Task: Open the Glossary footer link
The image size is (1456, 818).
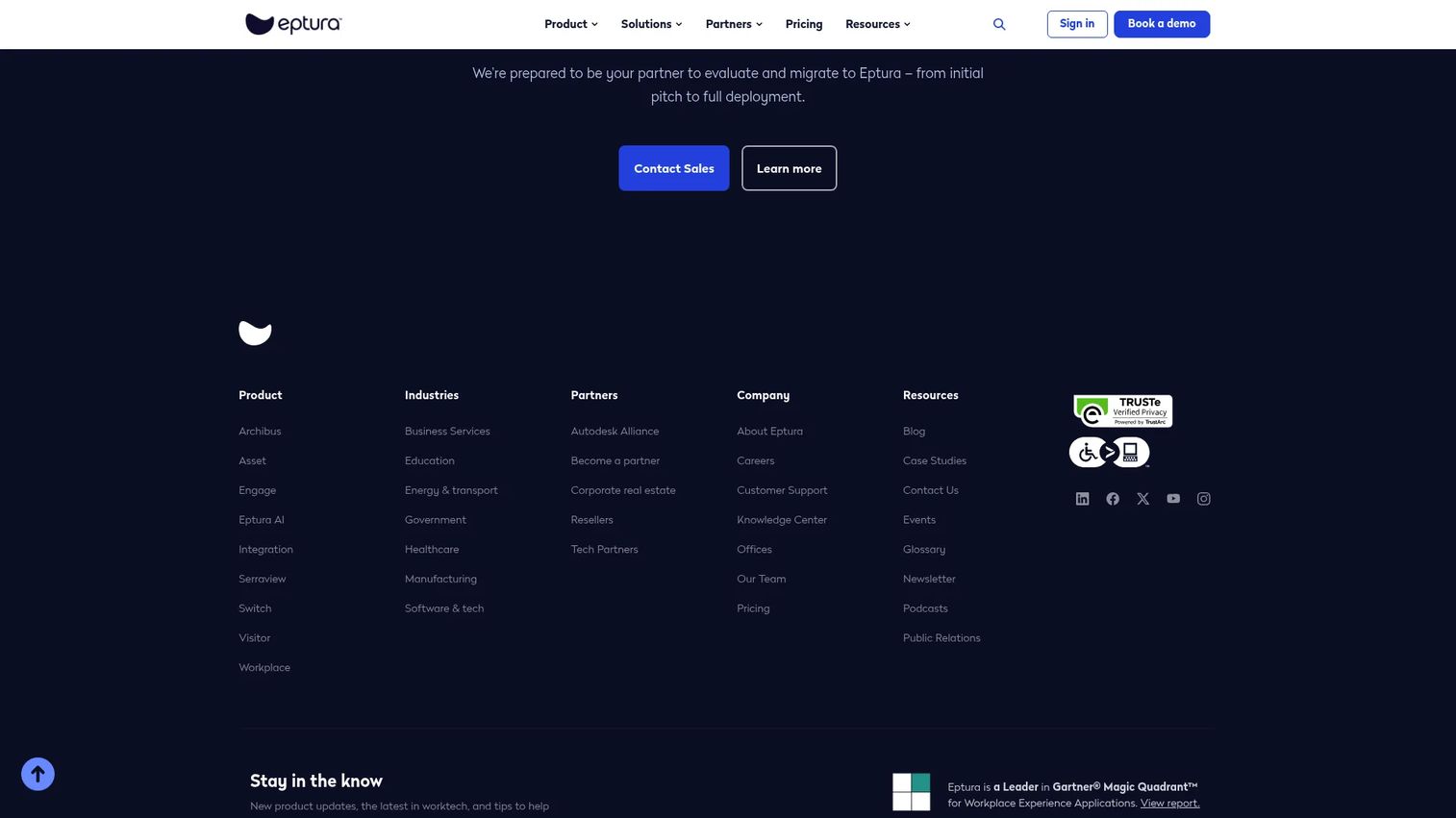Action: click(924, 550)
